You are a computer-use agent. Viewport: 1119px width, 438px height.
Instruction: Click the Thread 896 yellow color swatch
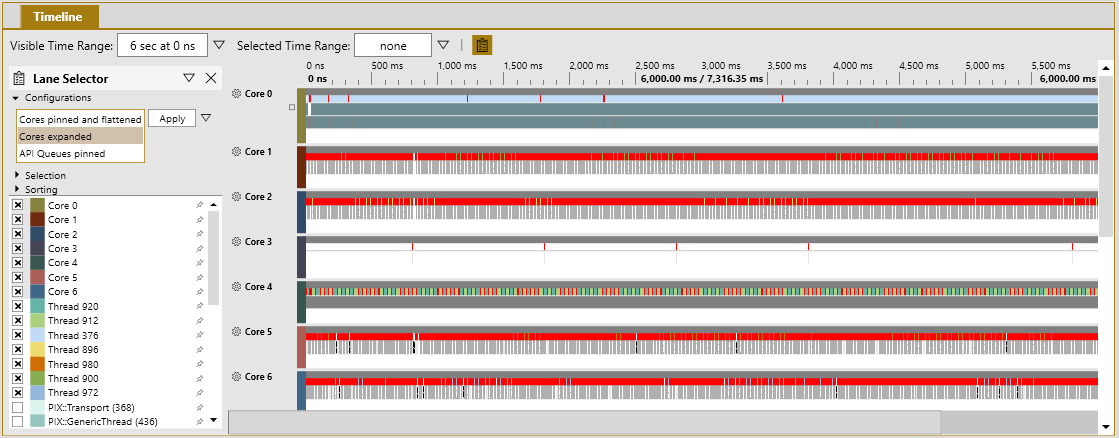38,350
